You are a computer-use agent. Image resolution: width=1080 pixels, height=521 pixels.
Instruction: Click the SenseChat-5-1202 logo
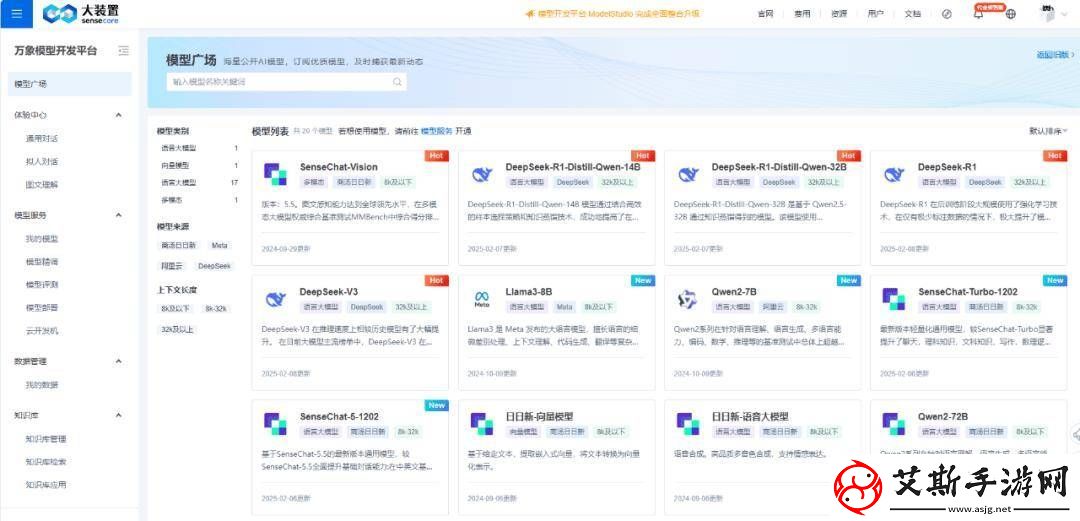coord(276,424)
